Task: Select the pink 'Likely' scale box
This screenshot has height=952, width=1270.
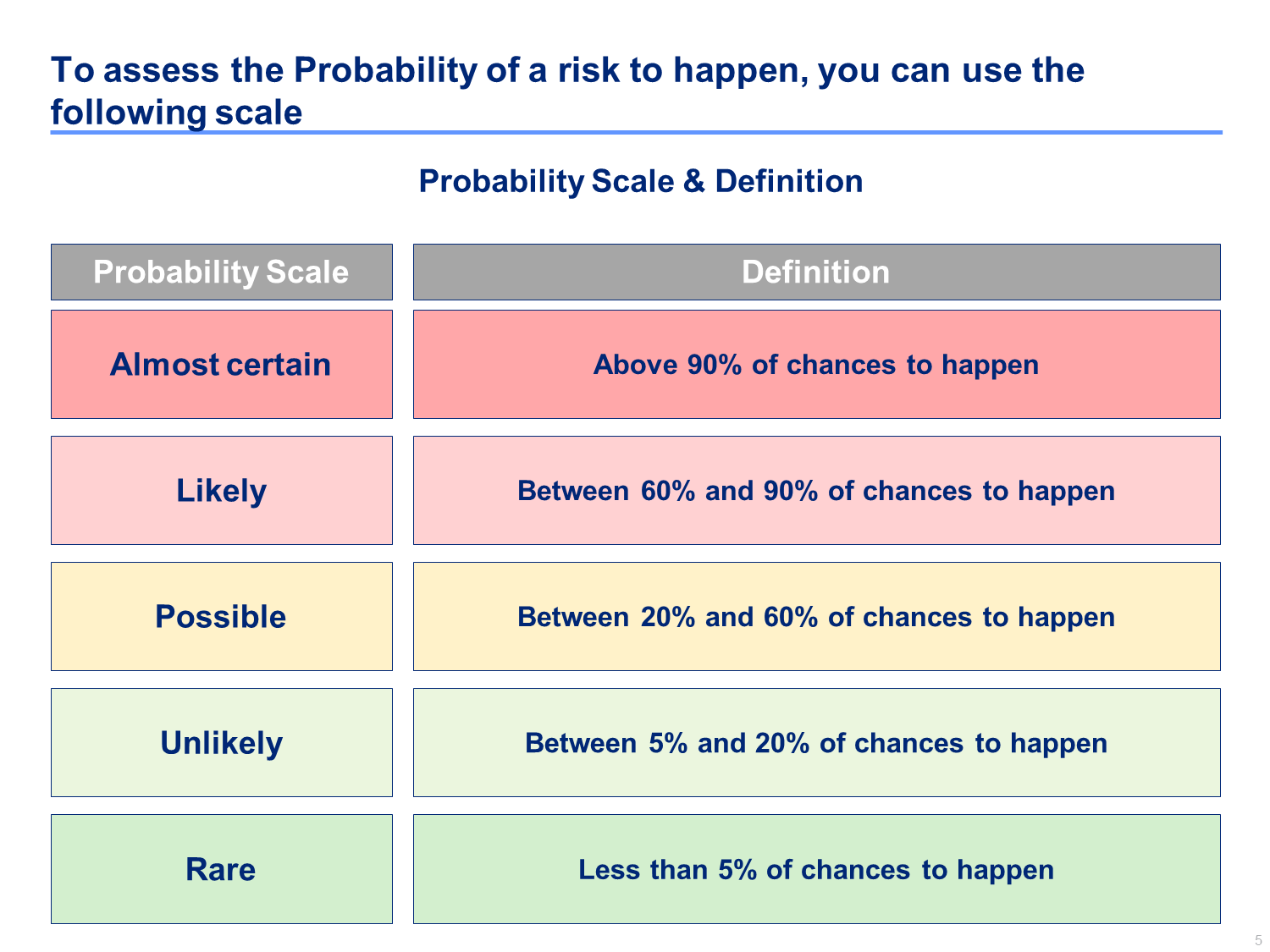Action: tap(221, 490)
